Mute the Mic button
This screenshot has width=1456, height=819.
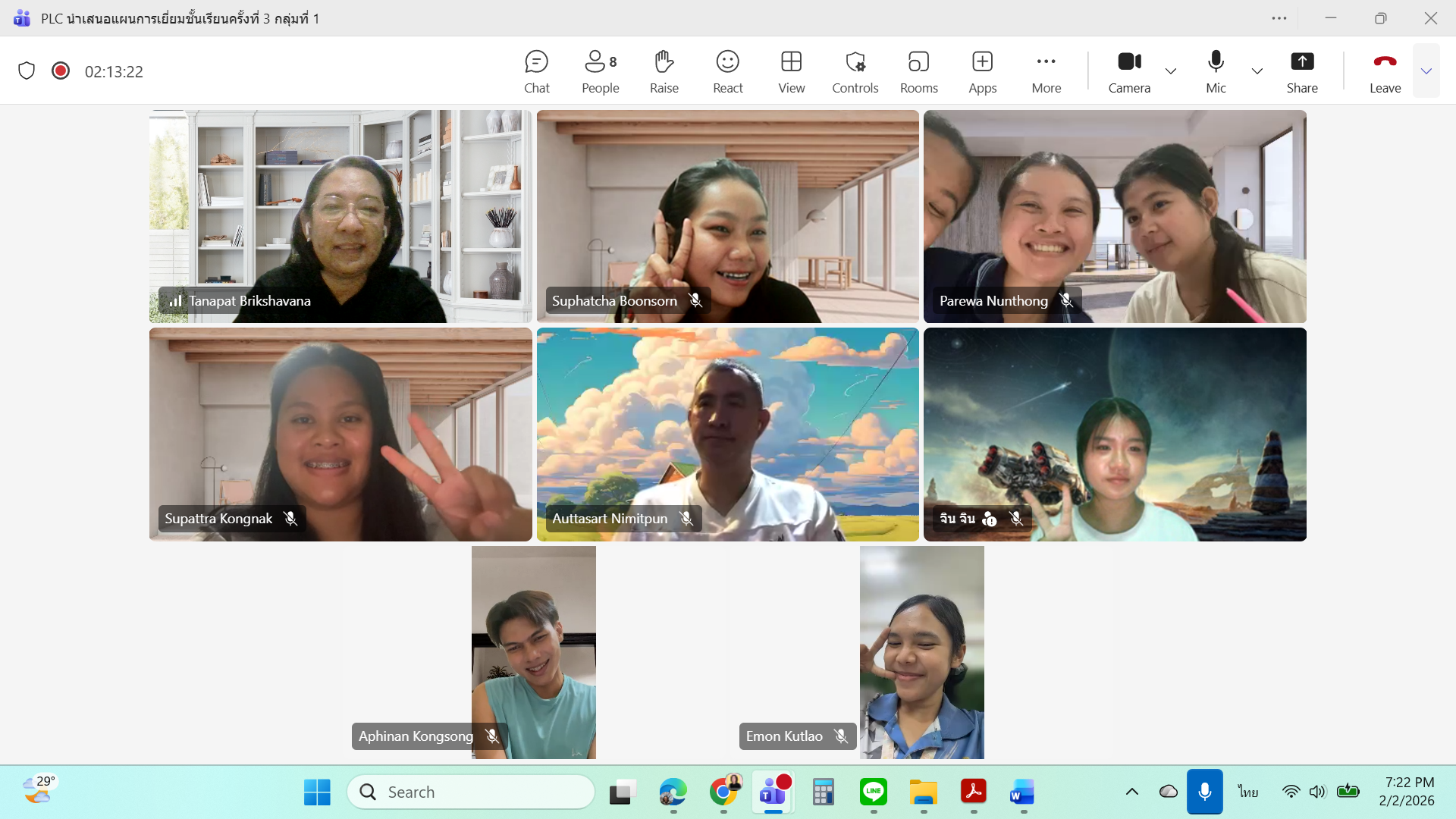click(1216, 71)
